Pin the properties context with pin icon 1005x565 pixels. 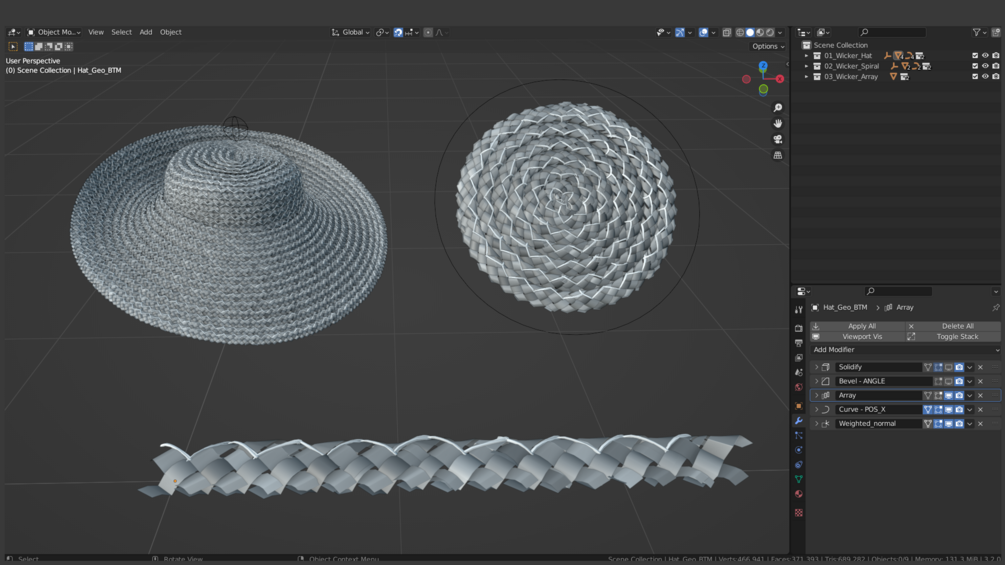(x=995, y=307)
